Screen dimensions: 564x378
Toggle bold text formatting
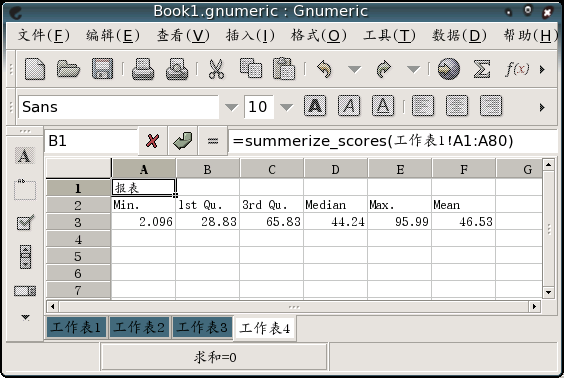click(315, 106)
